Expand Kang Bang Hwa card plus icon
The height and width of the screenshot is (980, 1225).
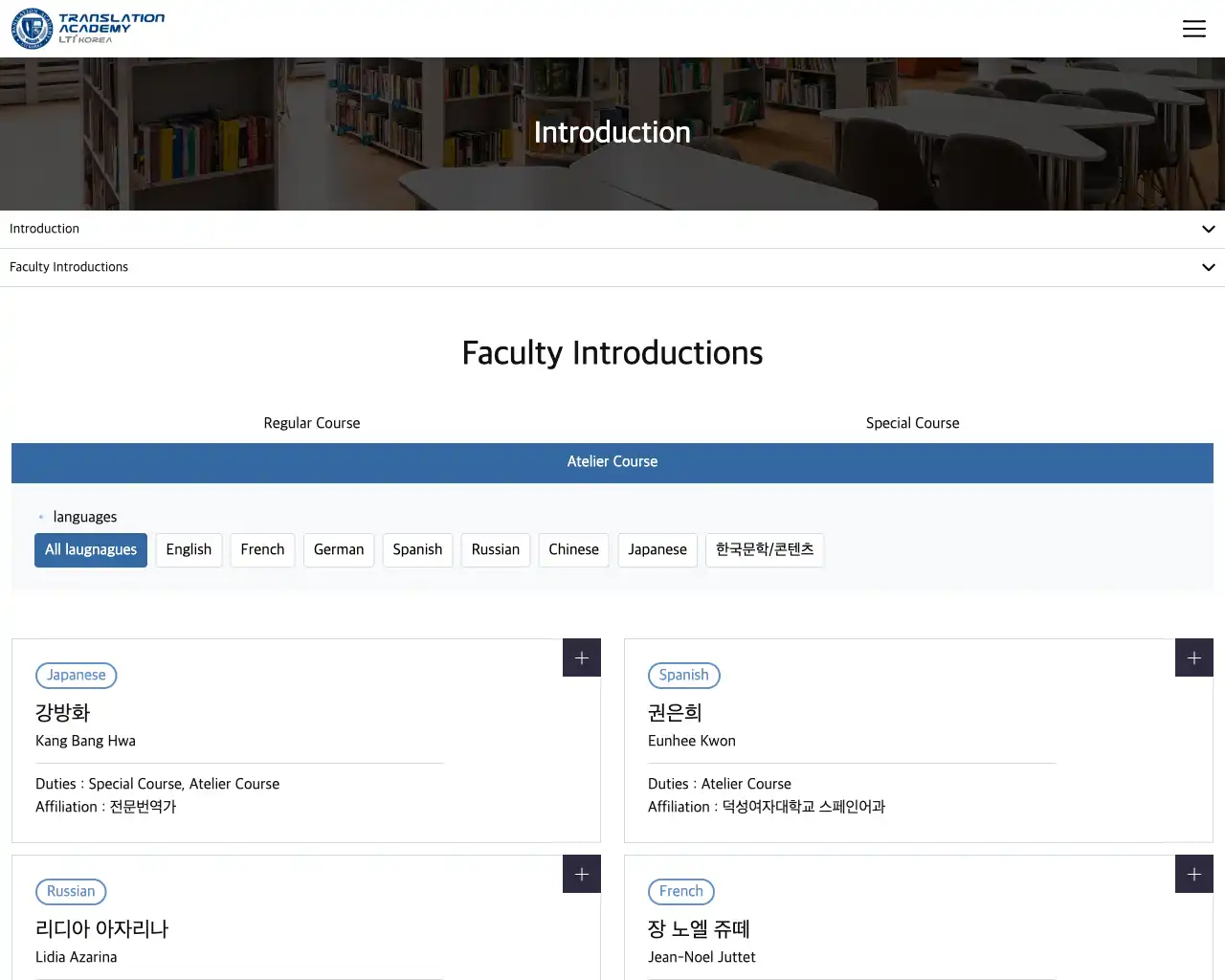[581, 657]
